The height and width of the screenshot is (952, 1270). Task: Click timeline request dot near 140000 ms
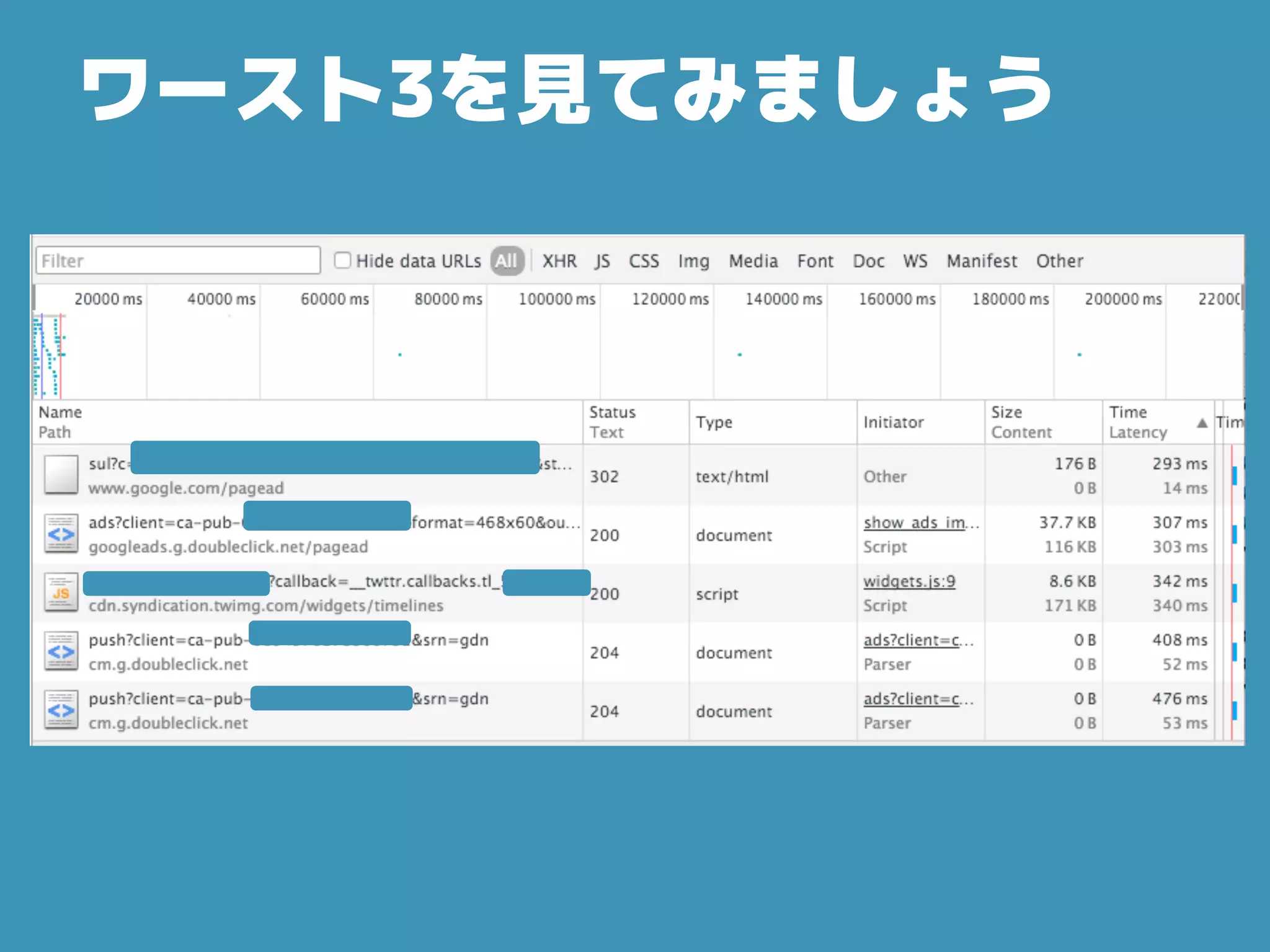coord(739,355)
